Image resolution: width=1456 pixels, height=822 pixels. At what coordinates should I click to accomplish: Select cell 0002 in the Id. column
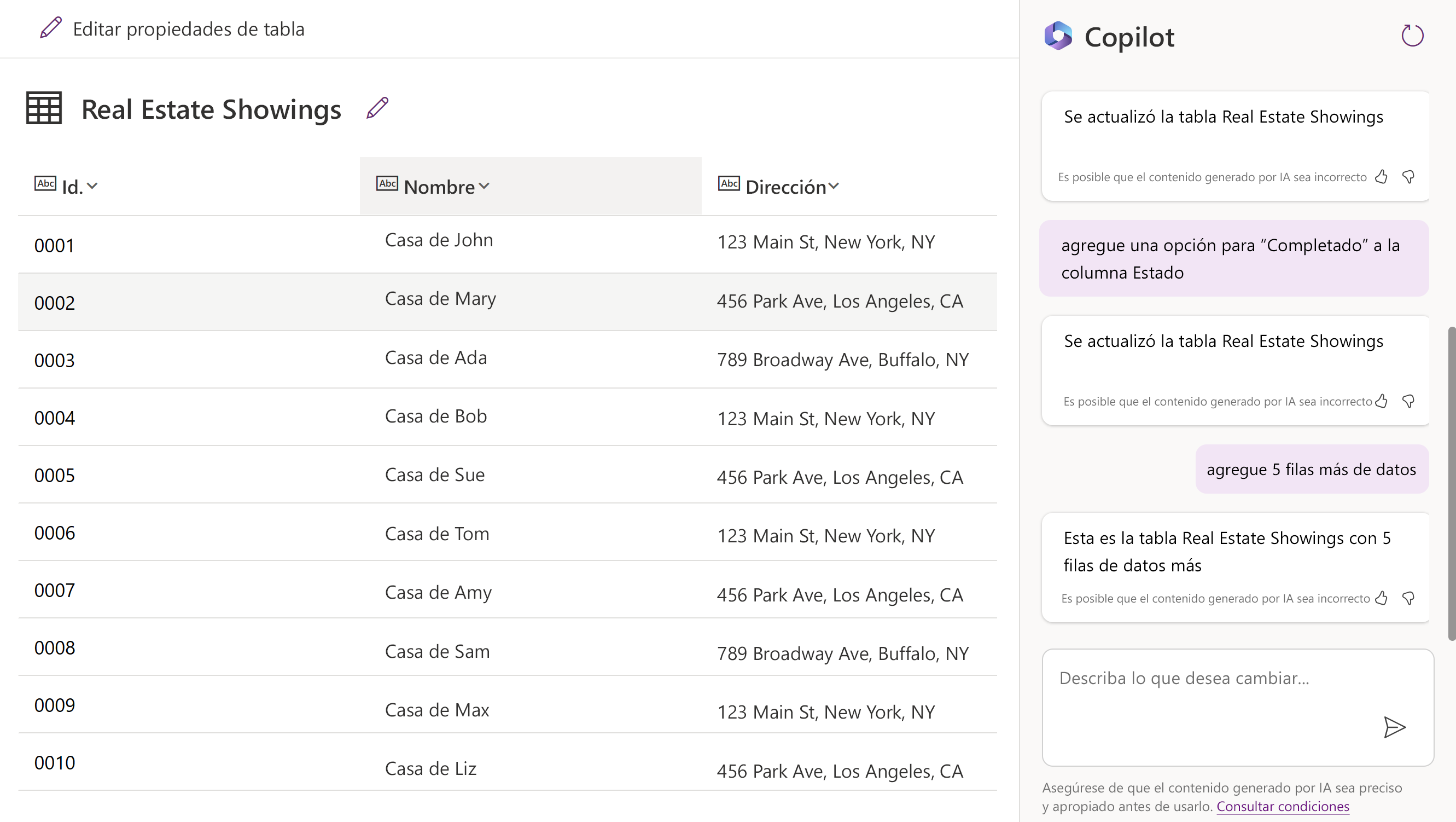click(x=54, y=303)
